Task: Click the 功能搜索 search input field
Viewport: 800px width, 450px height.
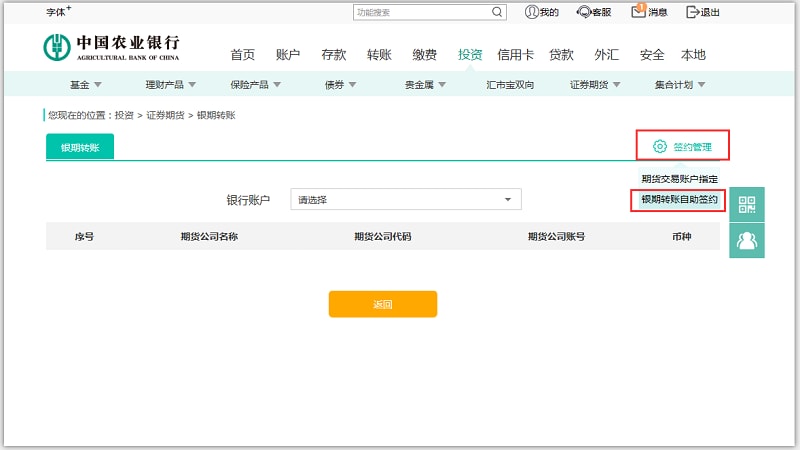Action: coord(422,12)
